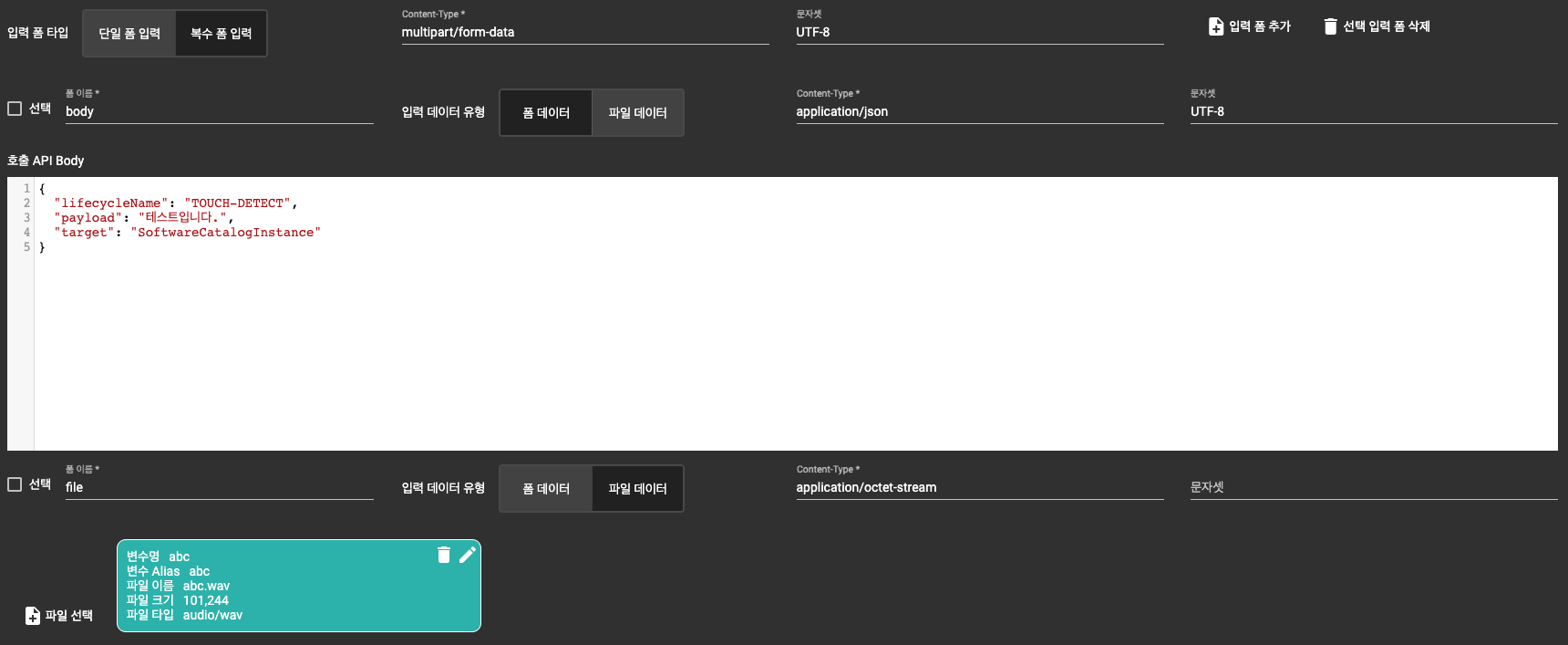Click 입력 데이터 유형 label in the file row
1568x645 pixels.
pos(443,488)
